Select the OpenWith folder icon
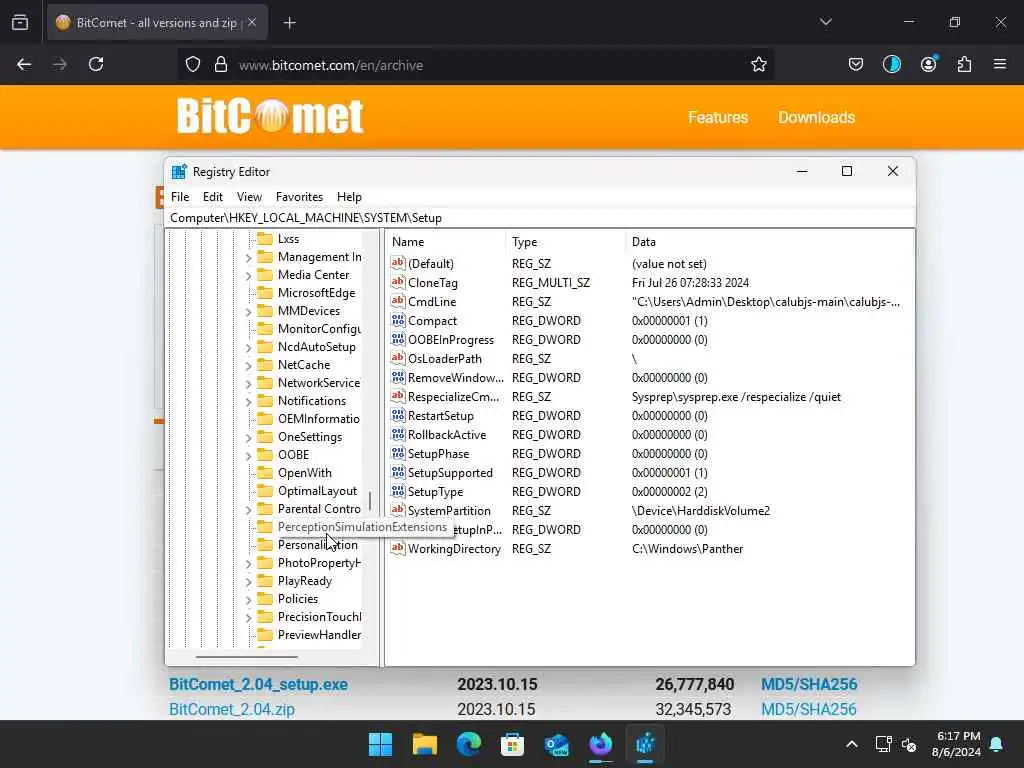Viewport: 1024px width, 768px height. tap(264, 472)
